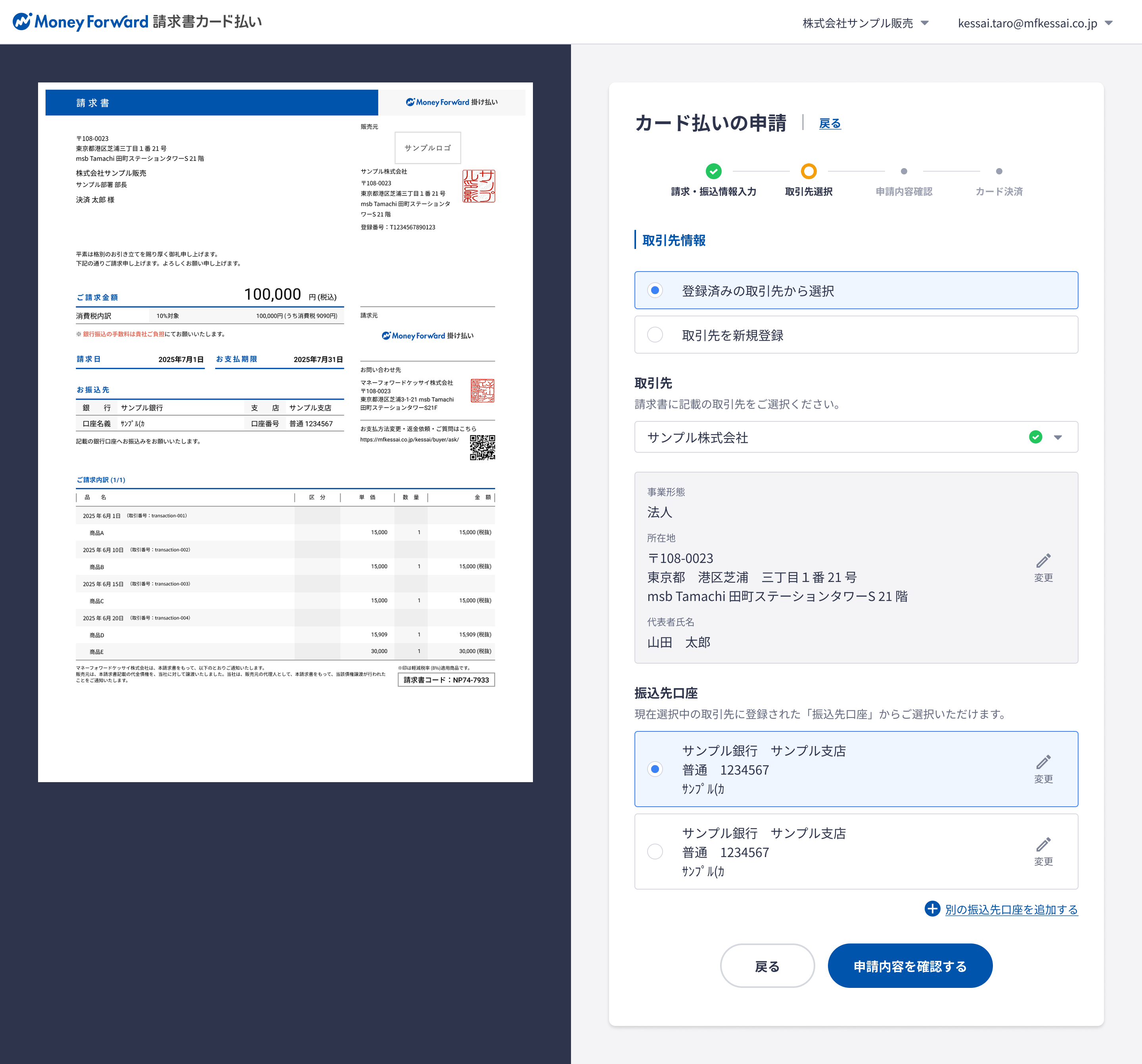Viewport: 1142px width, 1064px height.
Task: Click the 請求・振込情報入力 step label
Action: (x=713, y=192)
